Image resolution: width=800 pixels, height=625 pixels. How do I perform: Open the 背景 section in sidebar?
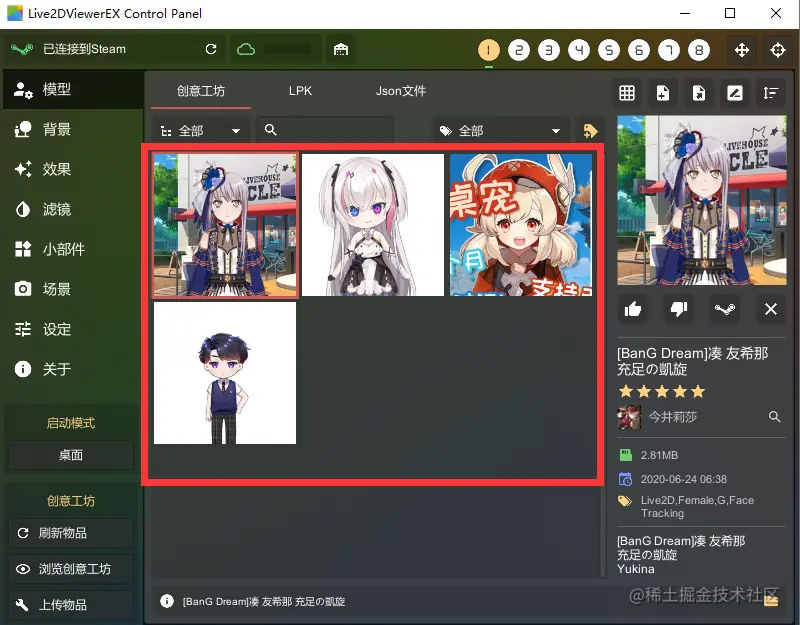tap(72, 130)
